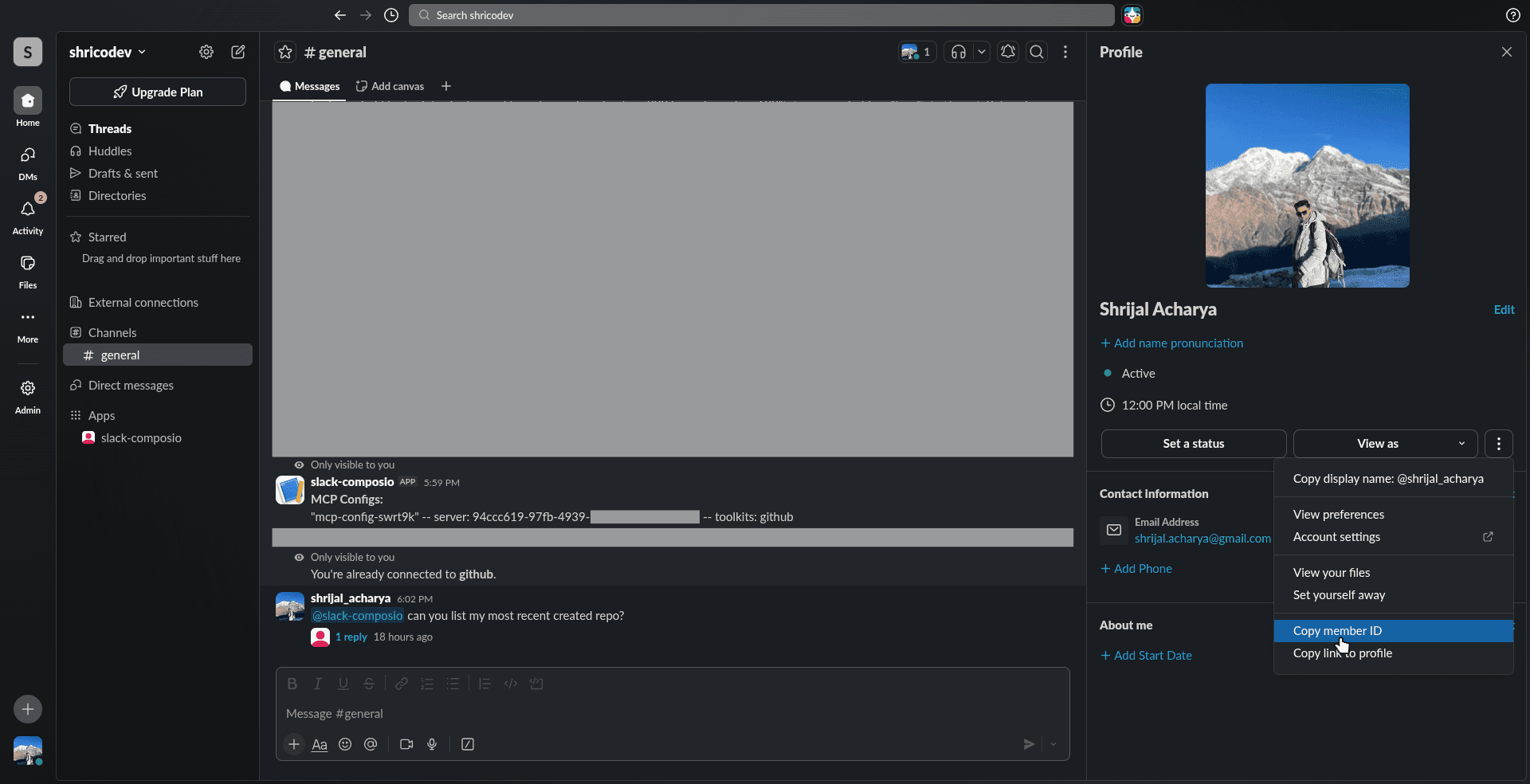Open Account settings menu item

coord(1393,537)
